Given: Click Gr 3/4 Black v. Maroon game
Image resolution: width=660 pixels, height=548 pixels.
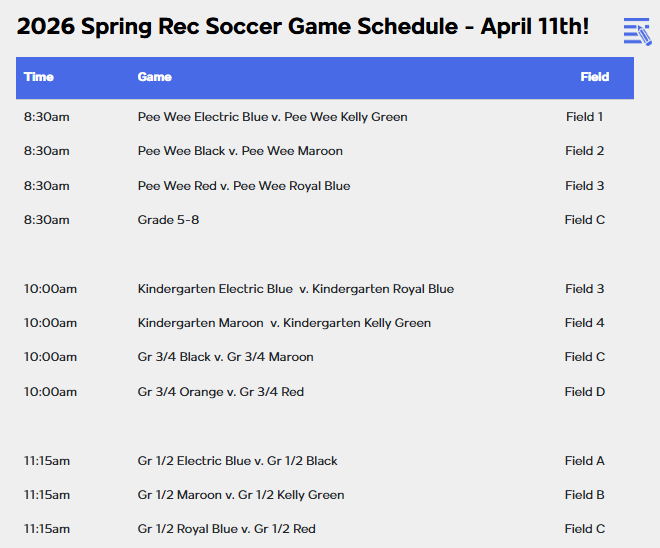Looking at the screenshot, I should click(x=225, y=357).
